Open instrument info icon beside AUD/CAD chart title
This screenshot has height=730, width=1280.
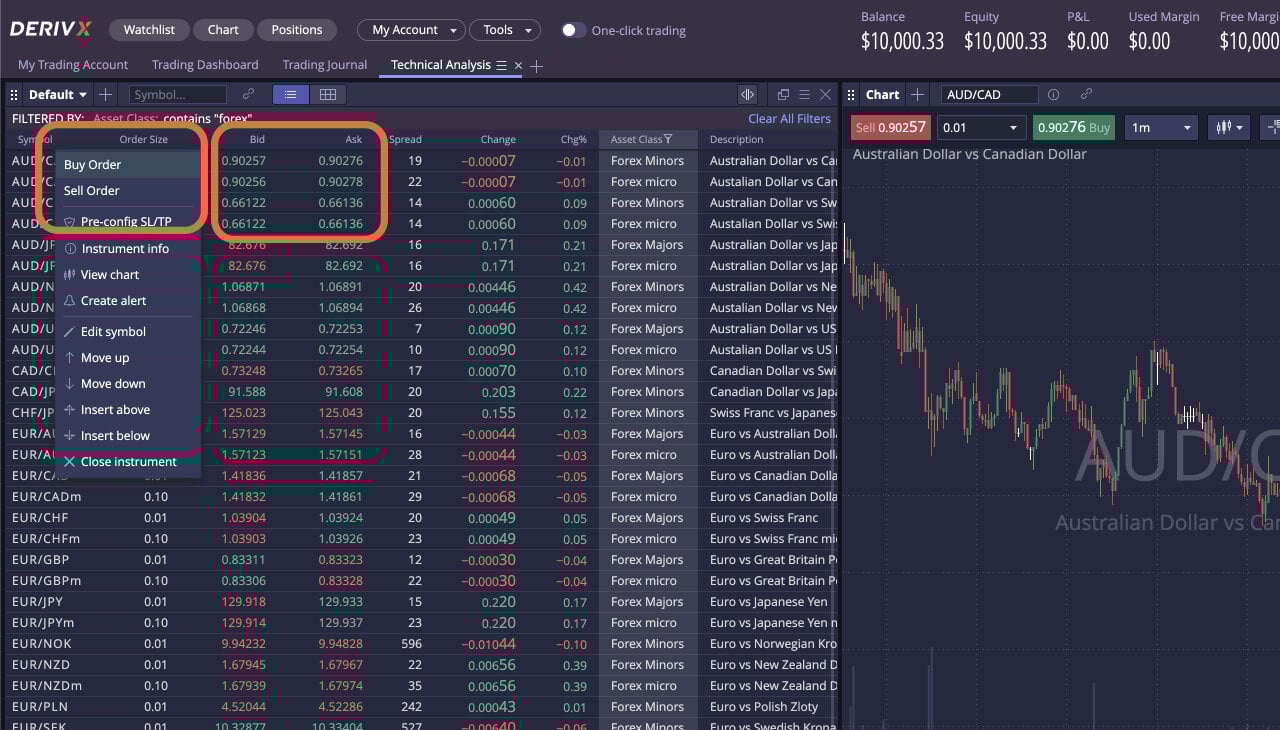tap(1053, 94)
